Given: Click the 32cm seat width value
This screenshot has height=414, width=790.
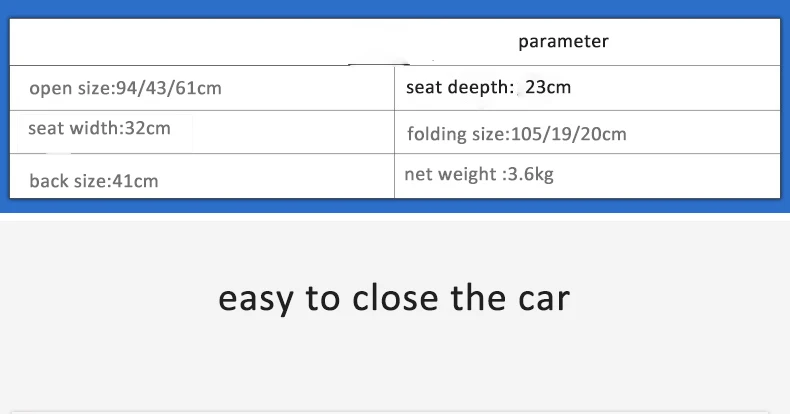Looking at the screenshot, I should tap(148, 128).
